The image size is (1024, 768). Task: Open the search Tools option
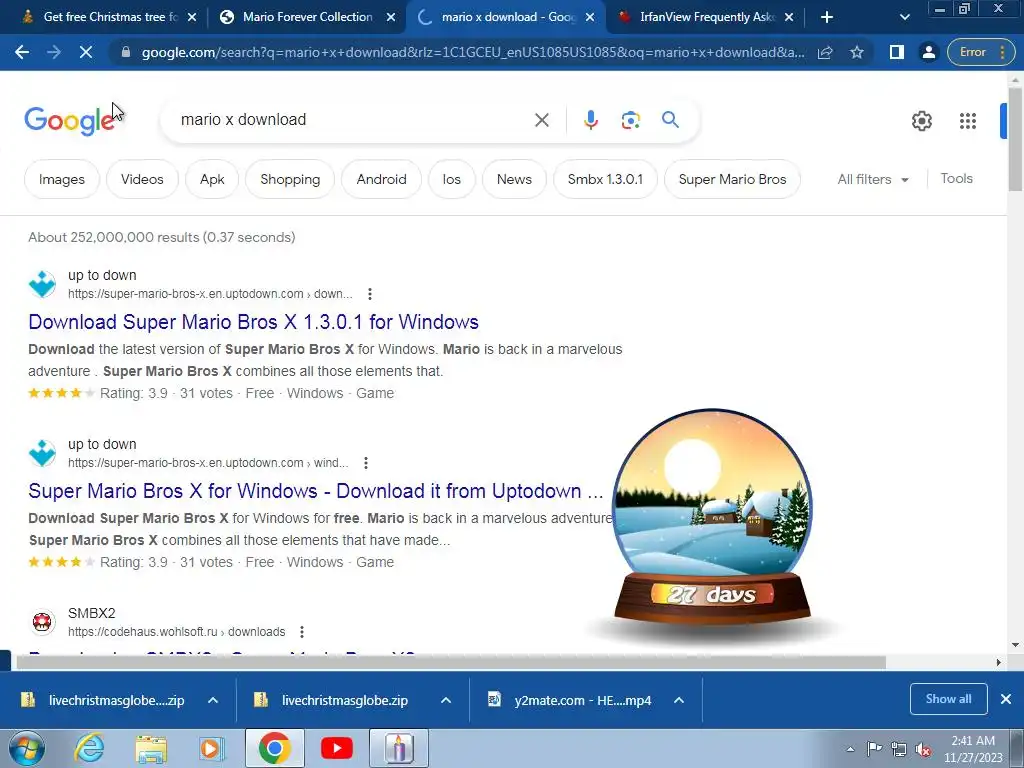(956, 178)
